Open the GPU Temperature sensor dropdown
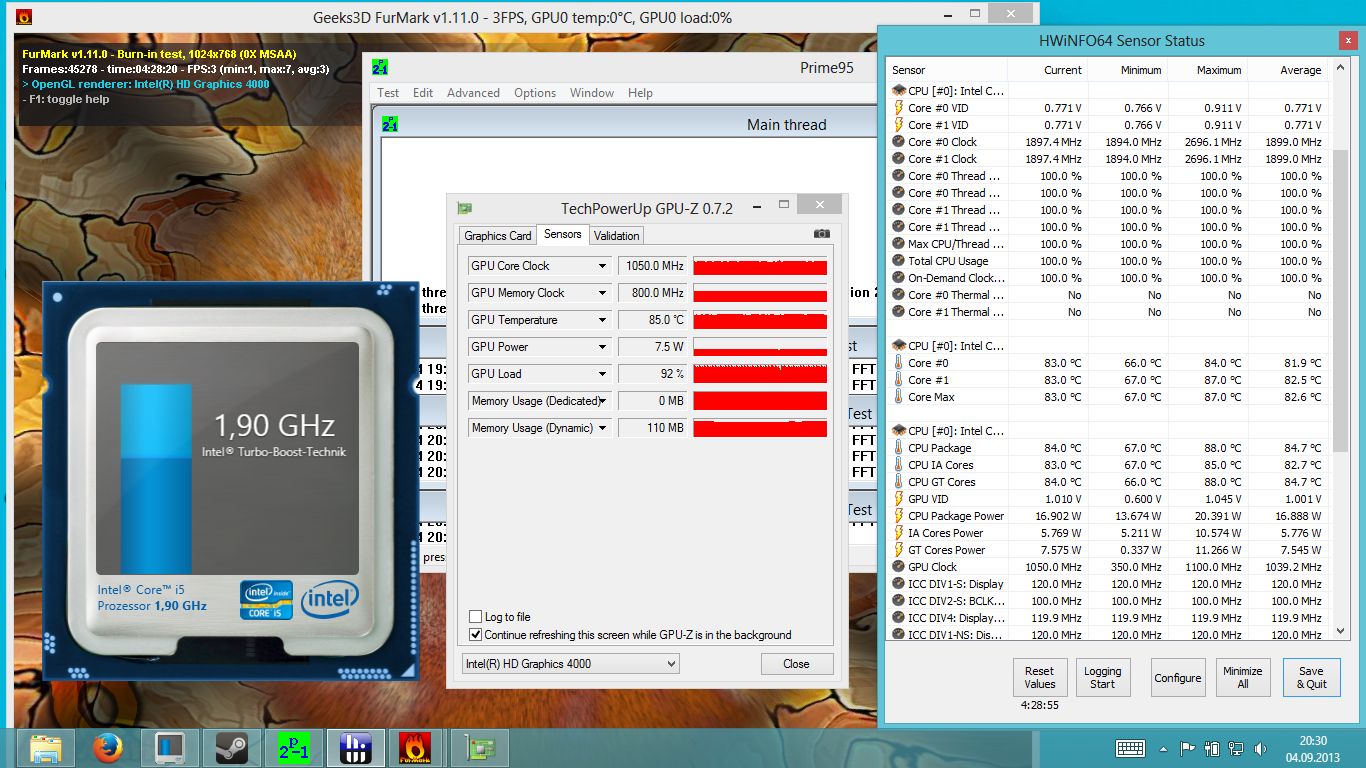The height and width of the screenshot is (768, 1366). click(603, 320)
